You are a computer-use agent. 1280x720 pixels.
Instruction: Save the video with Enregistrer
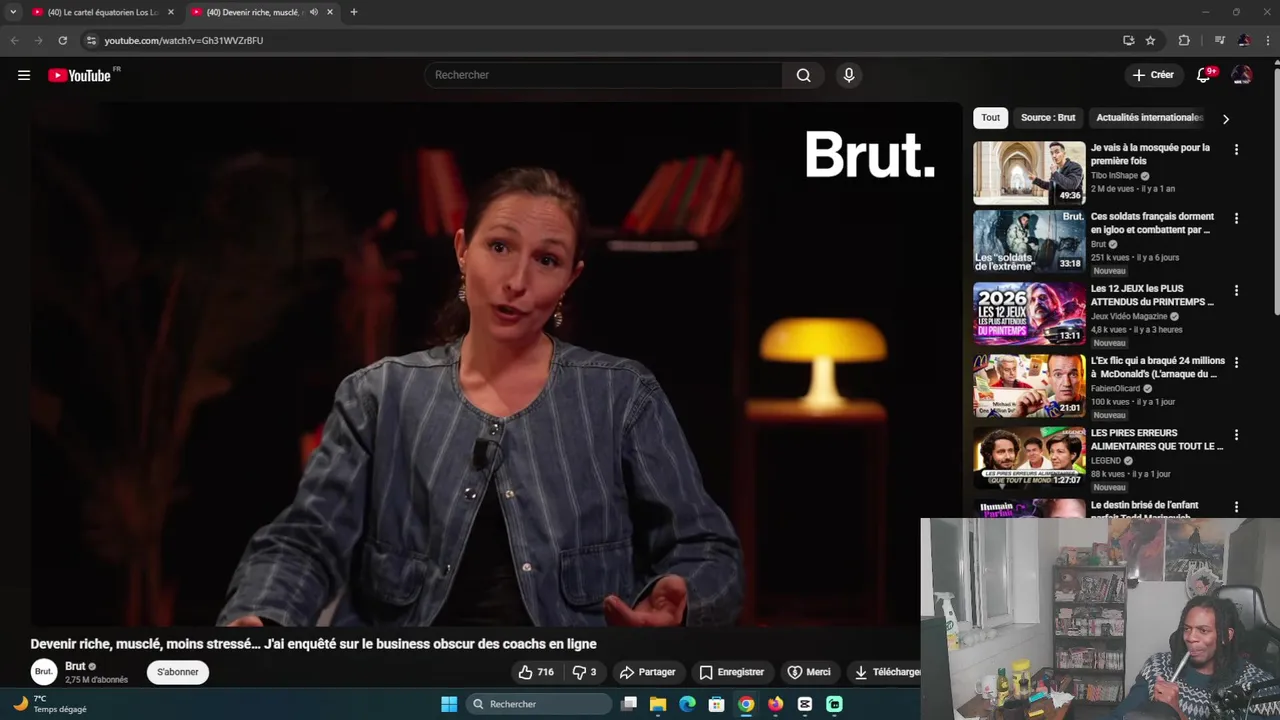point(731,672)
